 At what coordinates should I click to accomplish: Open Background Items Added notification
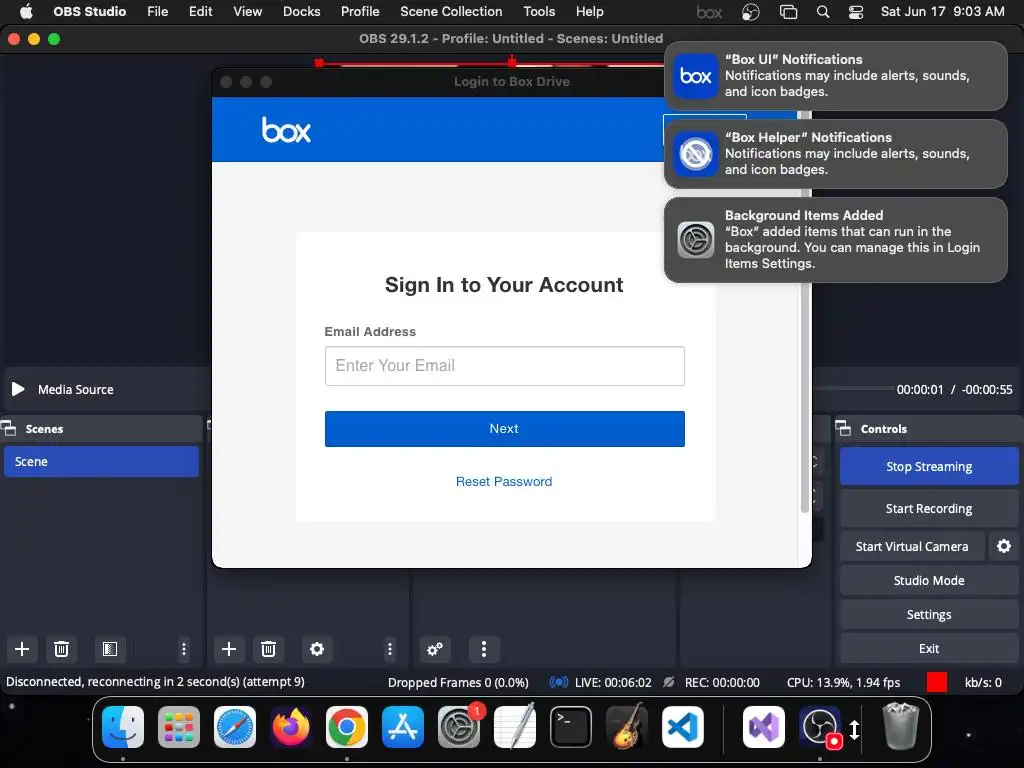[x=835, y=240]
